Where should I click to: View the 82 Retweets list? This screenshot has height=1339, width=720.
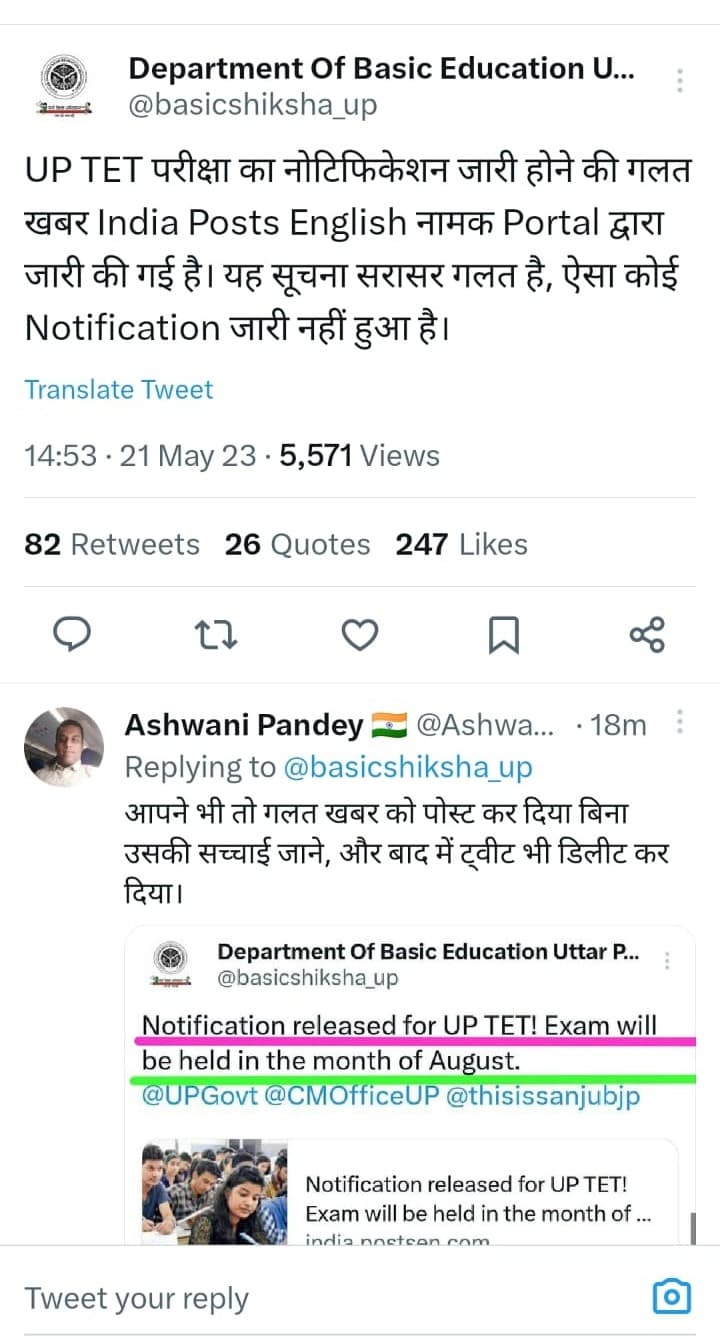coord(112,544)
